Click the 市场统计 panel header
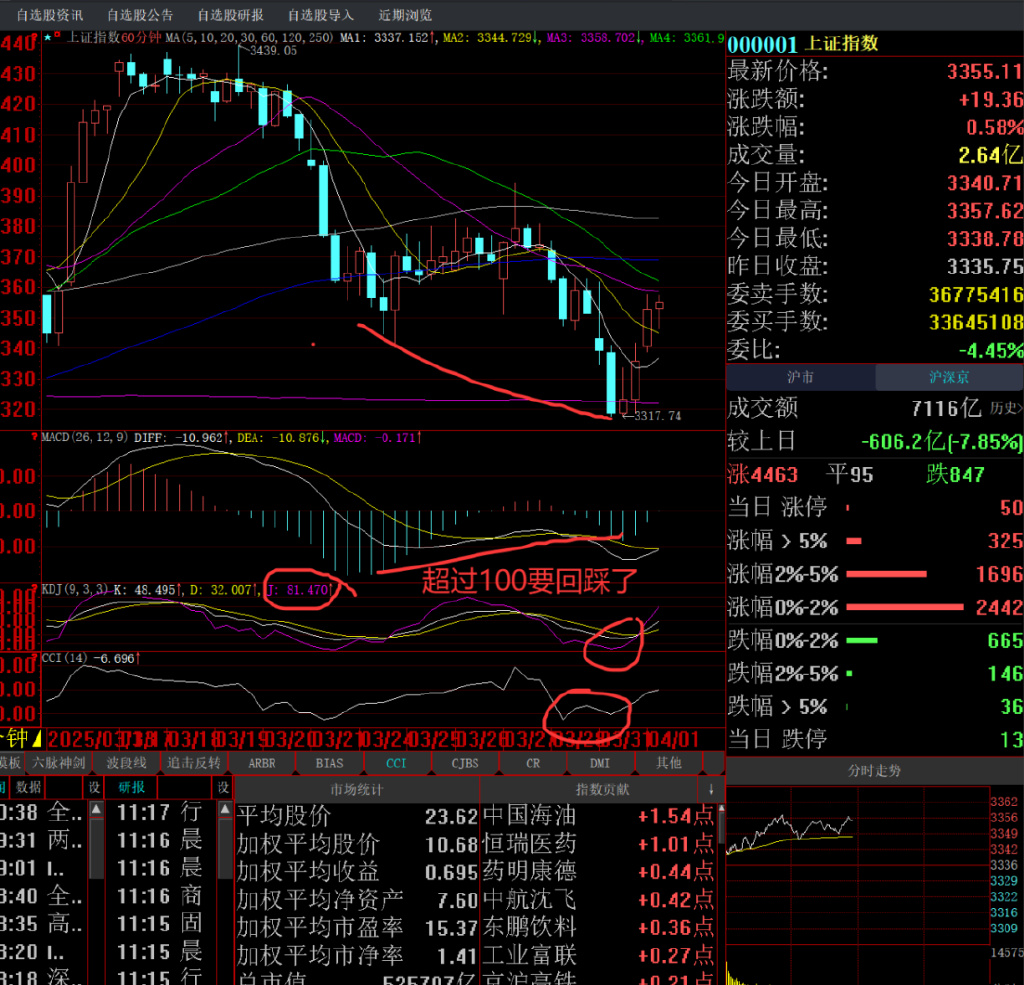The height and width of the screenshot is (985, 1024). (357, 789)
